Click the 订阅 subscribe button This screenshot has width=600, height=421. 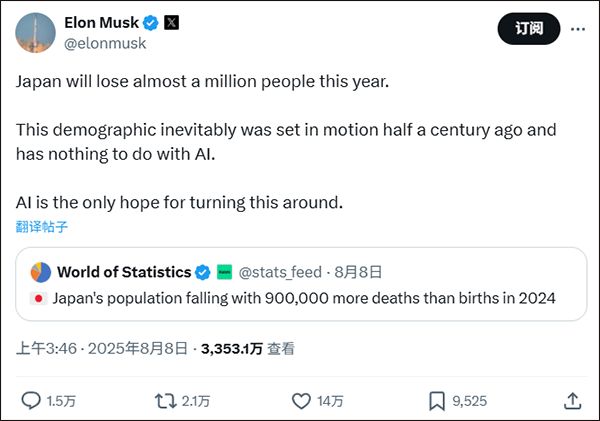point(528,29)
